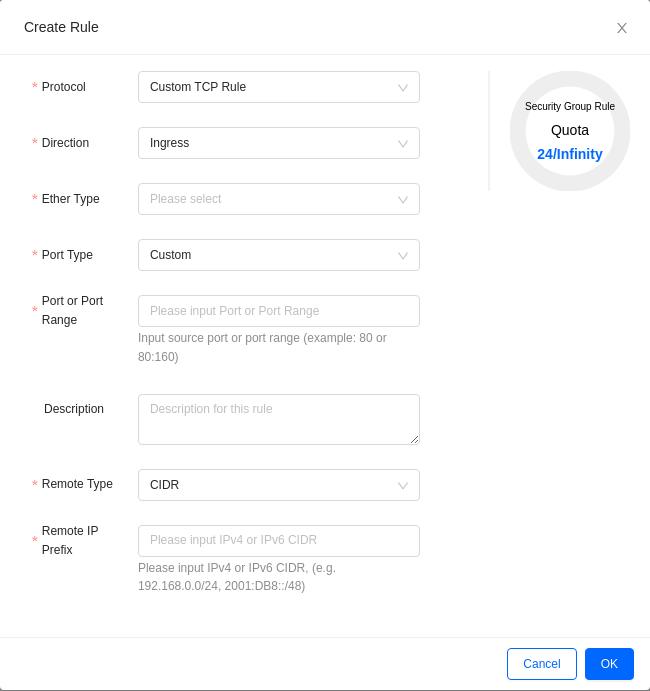This screenshot has height=691, width=650.
Task: Open the Ether Type select box
Action: 279,199
